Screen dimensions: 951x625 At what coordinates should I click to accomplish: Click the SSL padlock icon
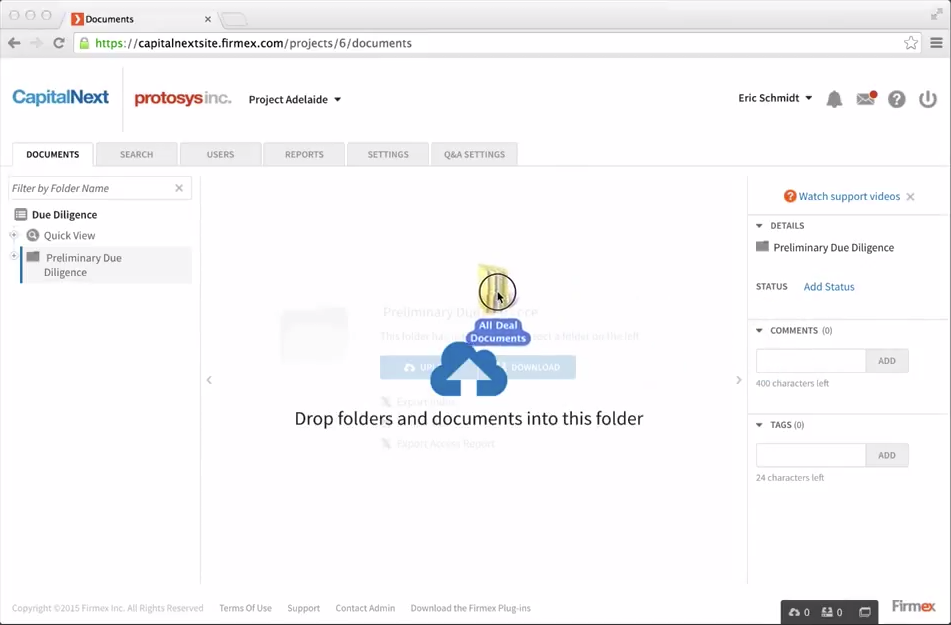pyautogui.click(x=84, y=43)
